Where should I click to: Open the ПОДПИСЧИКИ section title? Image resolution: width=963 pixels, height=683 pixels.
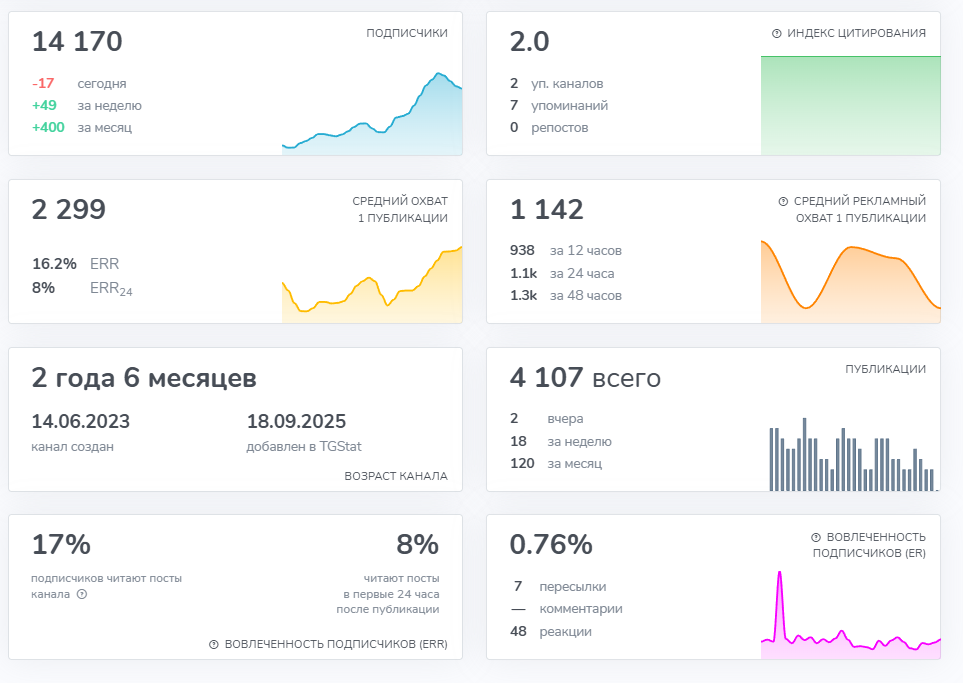[x=406, y=33]
